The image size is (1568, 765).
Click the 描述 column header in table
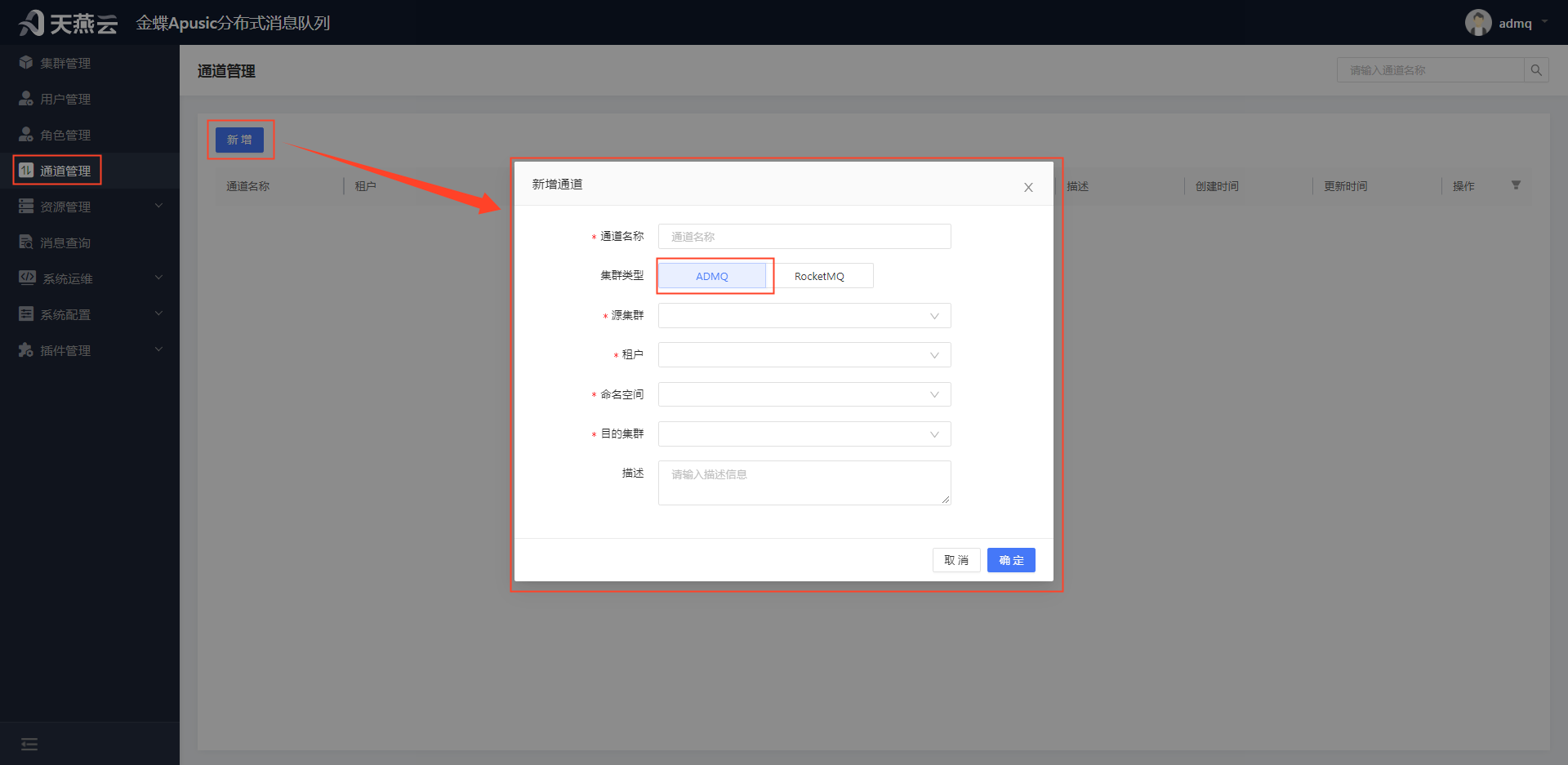[x=1078, y=186]
